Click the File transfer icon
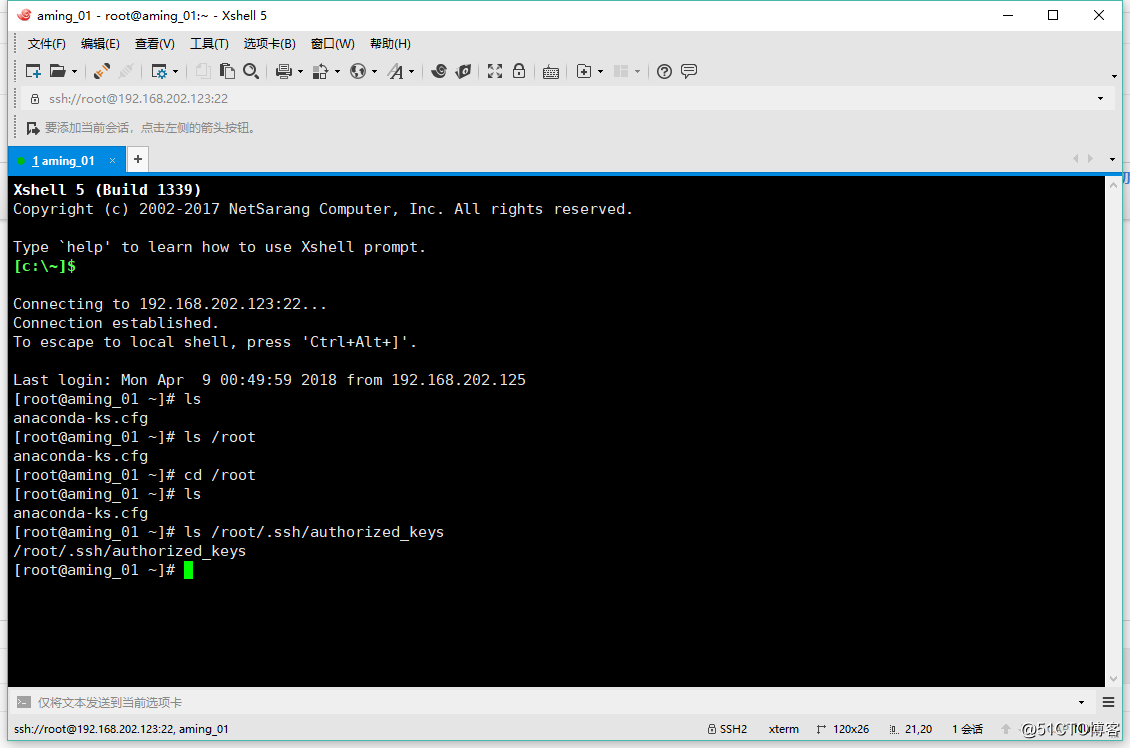The width and height of the screenshot is (1130, 748). click(321, 71)
